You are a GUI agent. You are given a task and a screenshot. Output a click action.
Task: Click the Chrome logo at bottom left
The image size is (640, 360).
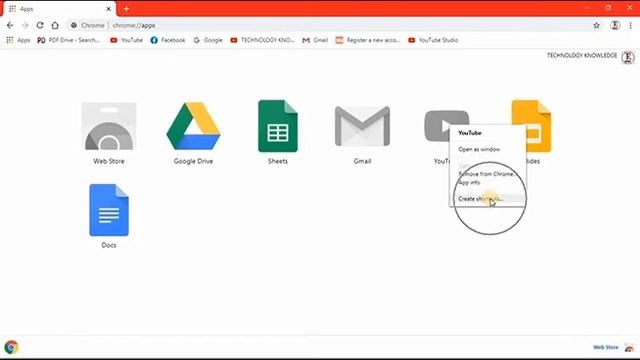11,347
